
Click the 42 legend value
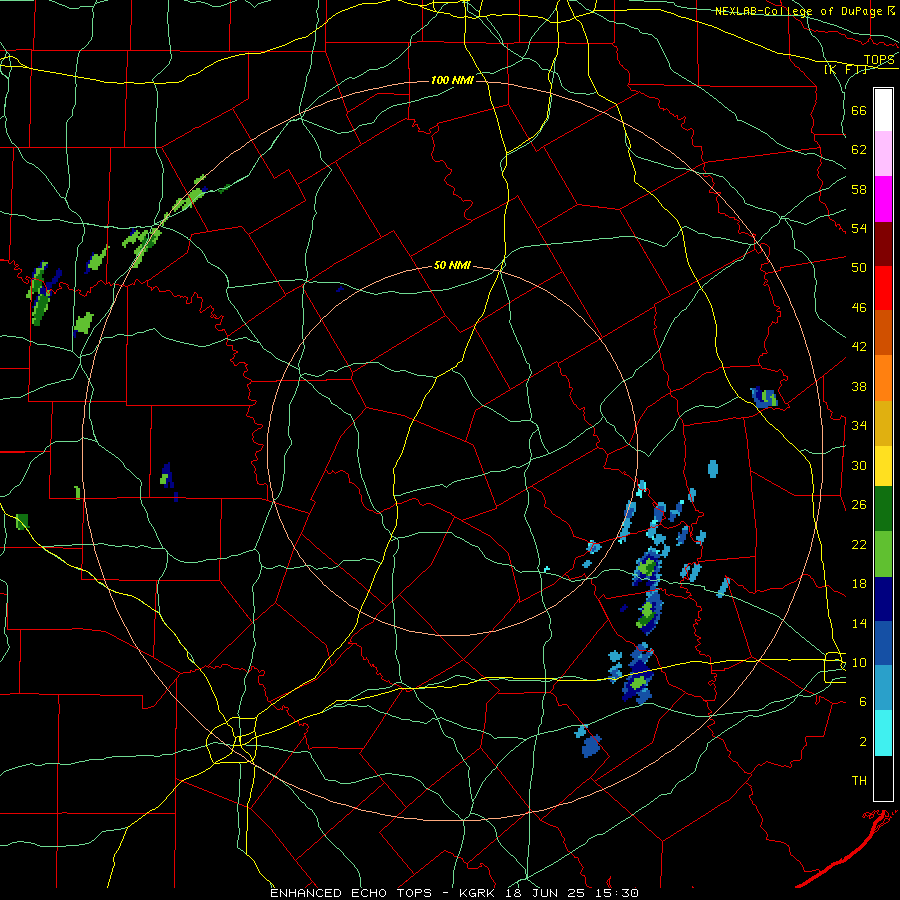point(859,347)
